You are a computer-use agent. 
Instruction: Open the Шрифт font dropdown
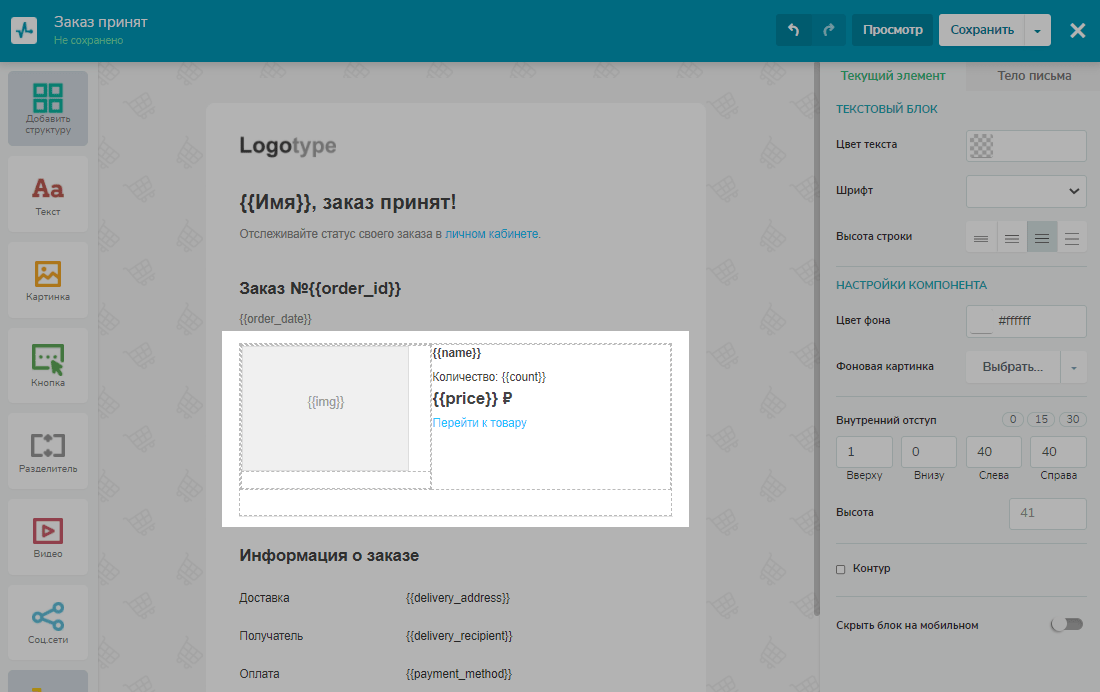pos(1026,191)
